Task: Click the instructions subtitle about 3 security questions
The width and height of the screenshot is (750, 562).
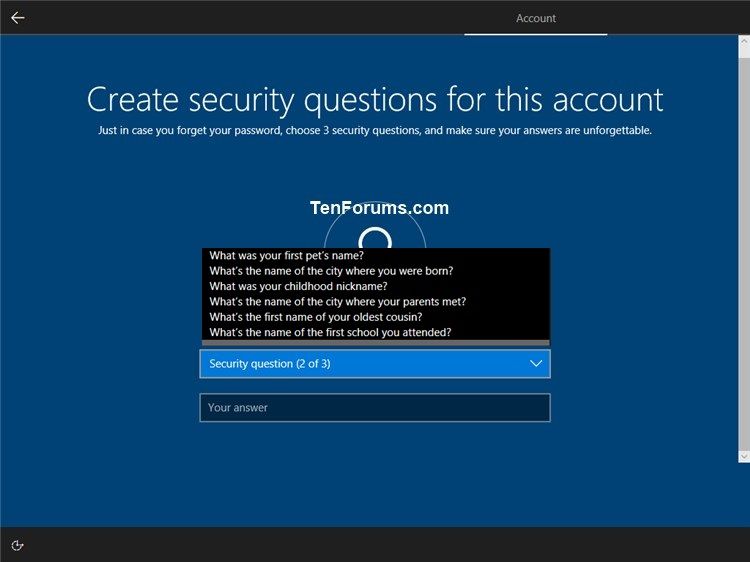Action: (375, 130)
